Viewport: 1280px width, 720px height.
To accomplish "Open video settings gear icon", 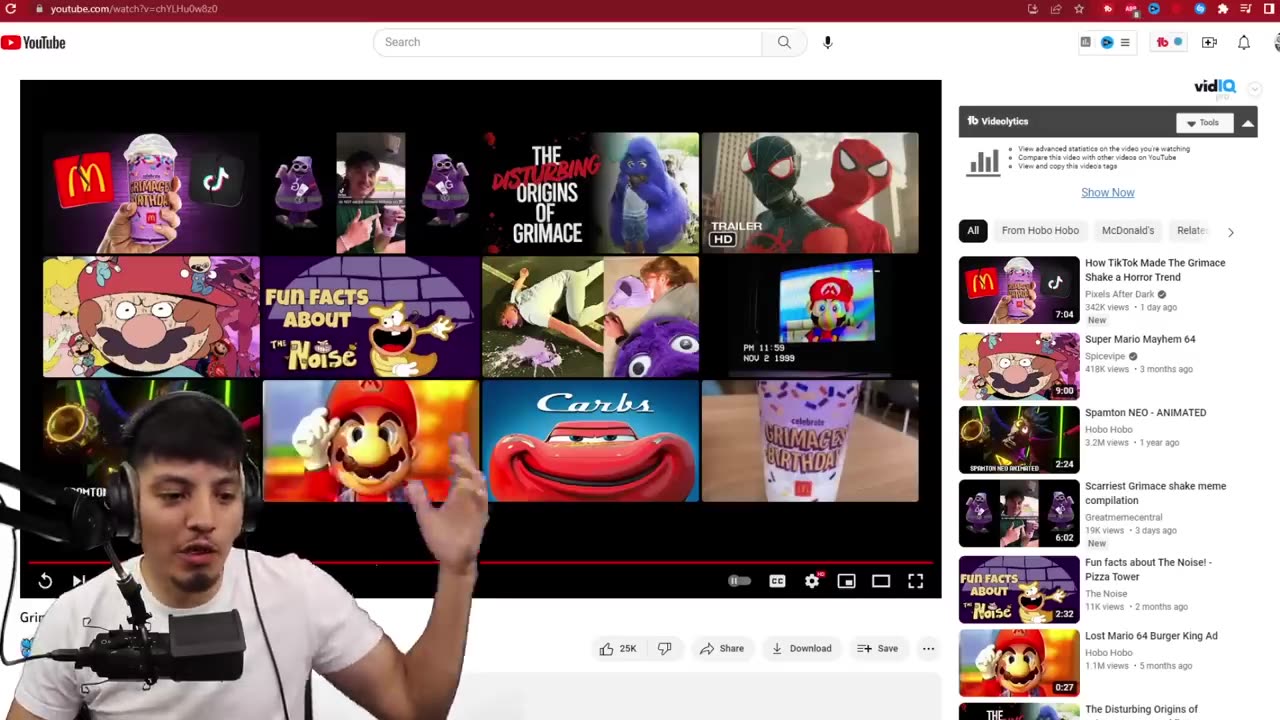I will (812, 581).
